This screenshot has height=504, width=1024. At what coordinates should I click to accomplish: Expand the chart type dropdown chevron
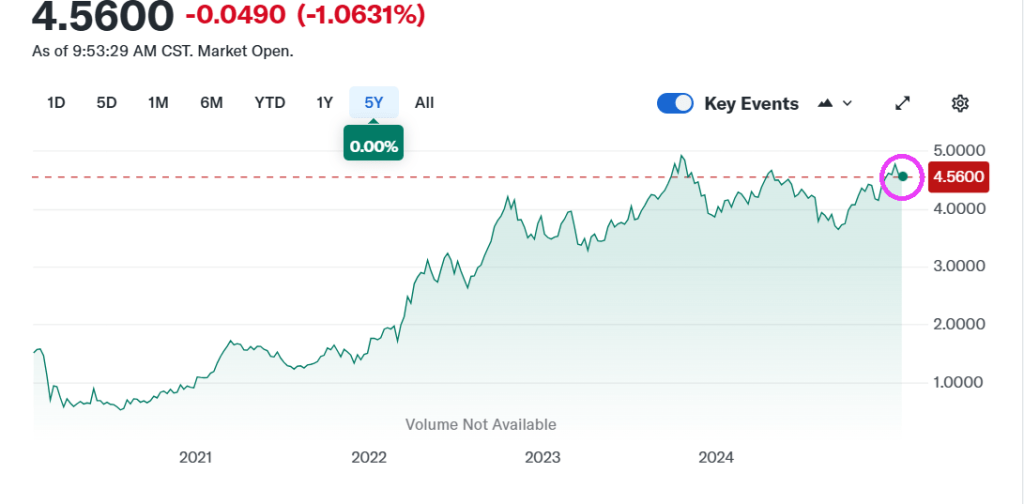point(847,103)
